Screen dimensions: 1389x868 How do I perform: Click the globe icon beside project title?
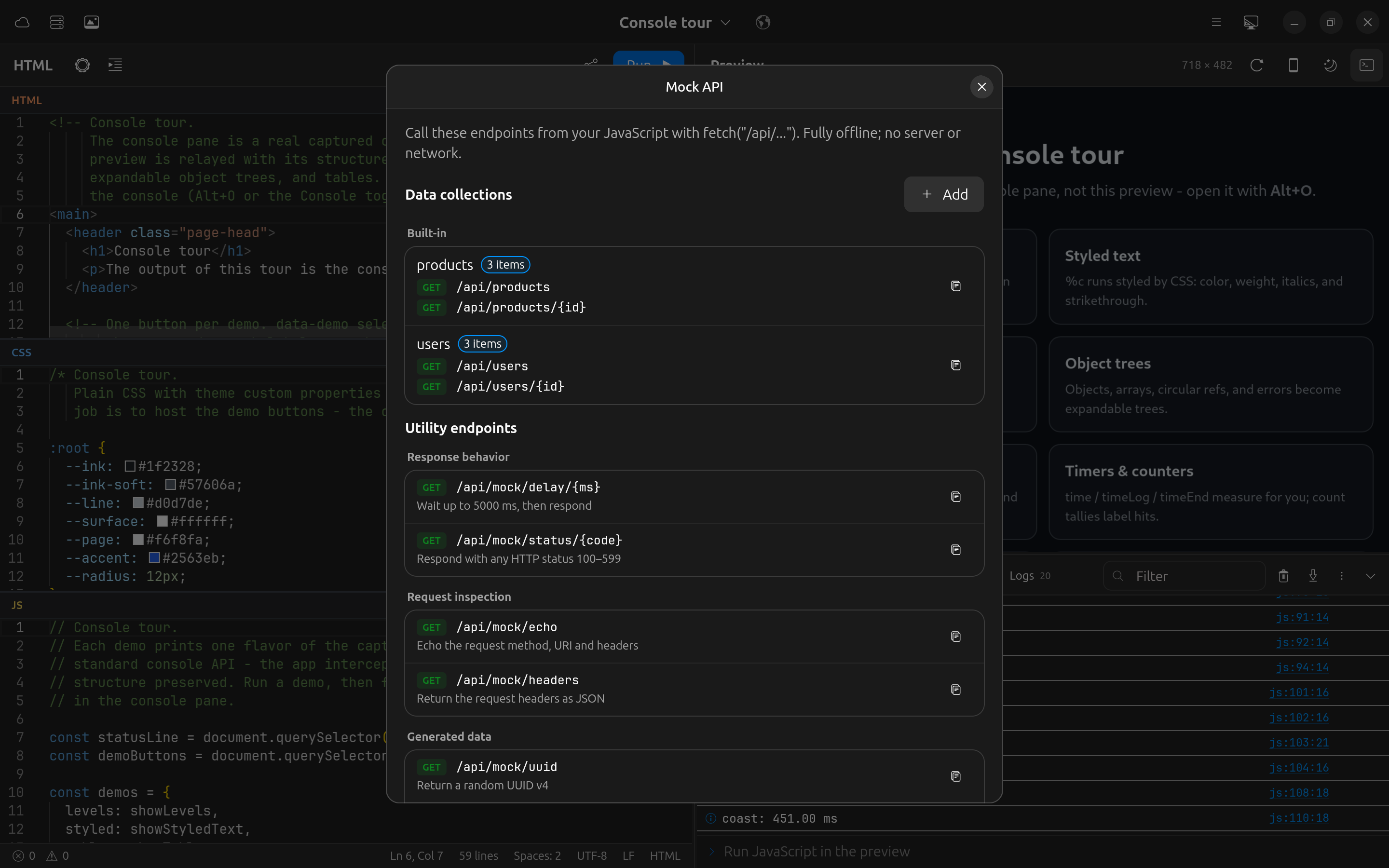[763, 22]
